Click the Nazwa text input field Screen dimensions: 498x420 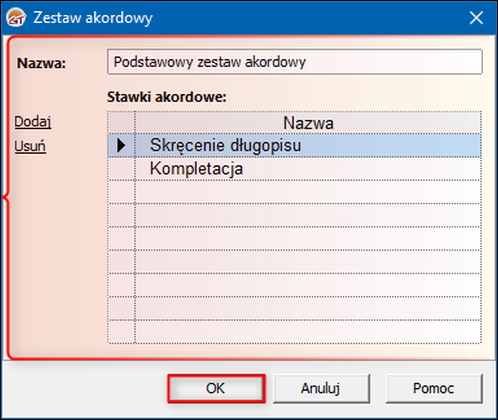pos(295,62)
